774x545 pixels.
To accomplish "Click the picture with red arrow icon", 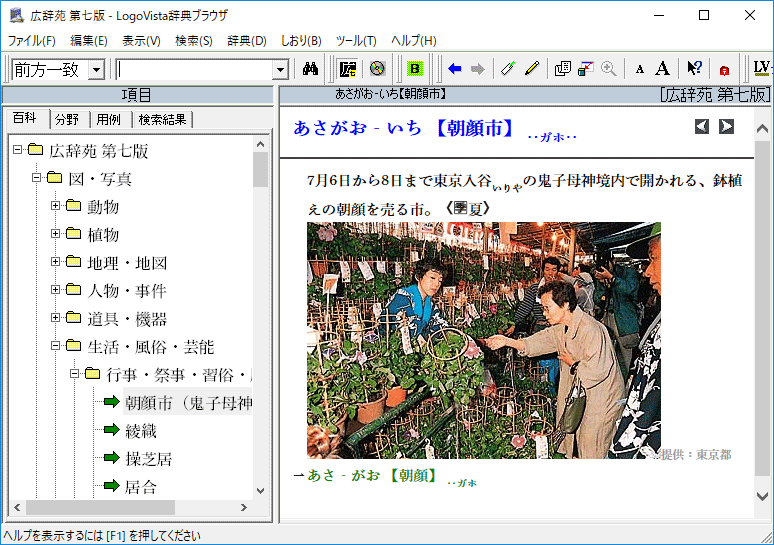I will pyautogui.click(x=585, y=69).
